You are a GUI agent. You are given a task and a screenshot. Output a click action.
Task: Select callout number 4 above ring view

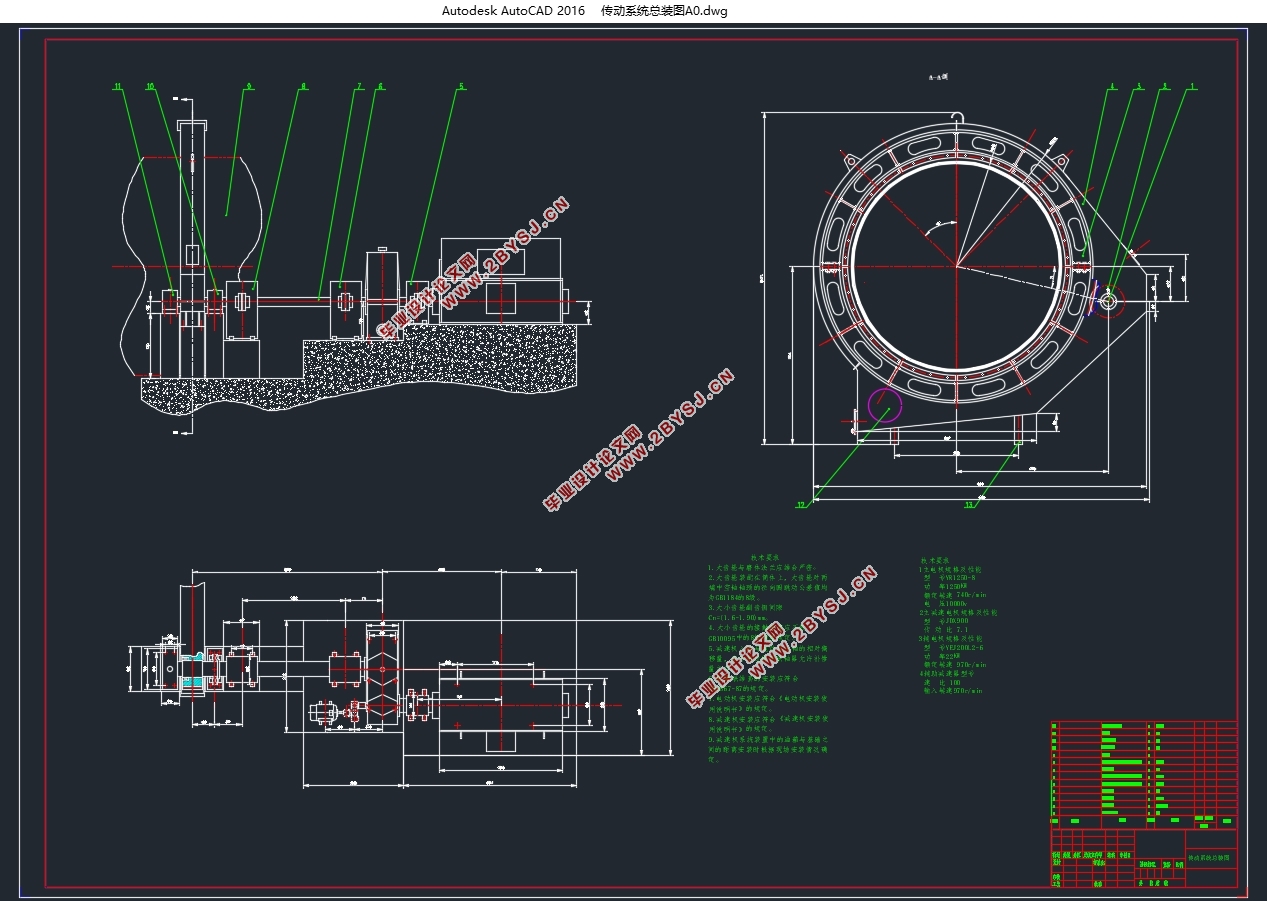pos(1112,87)
